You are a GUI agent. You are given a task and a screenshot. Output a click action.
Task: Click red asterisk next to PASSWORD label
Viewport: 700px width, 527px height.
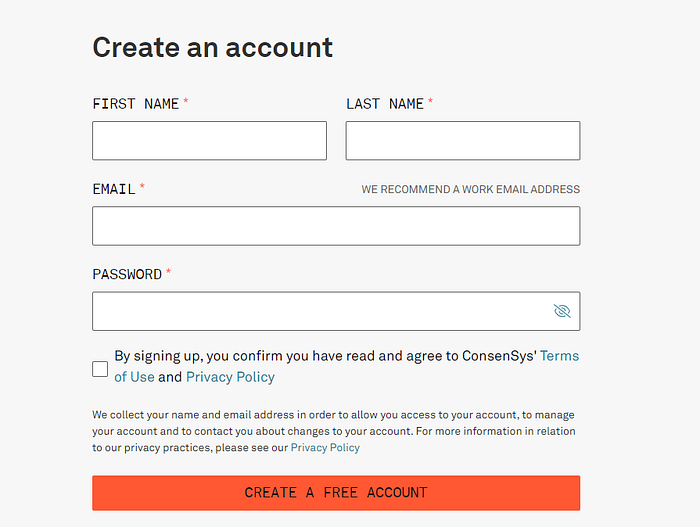tap(168, 272)
